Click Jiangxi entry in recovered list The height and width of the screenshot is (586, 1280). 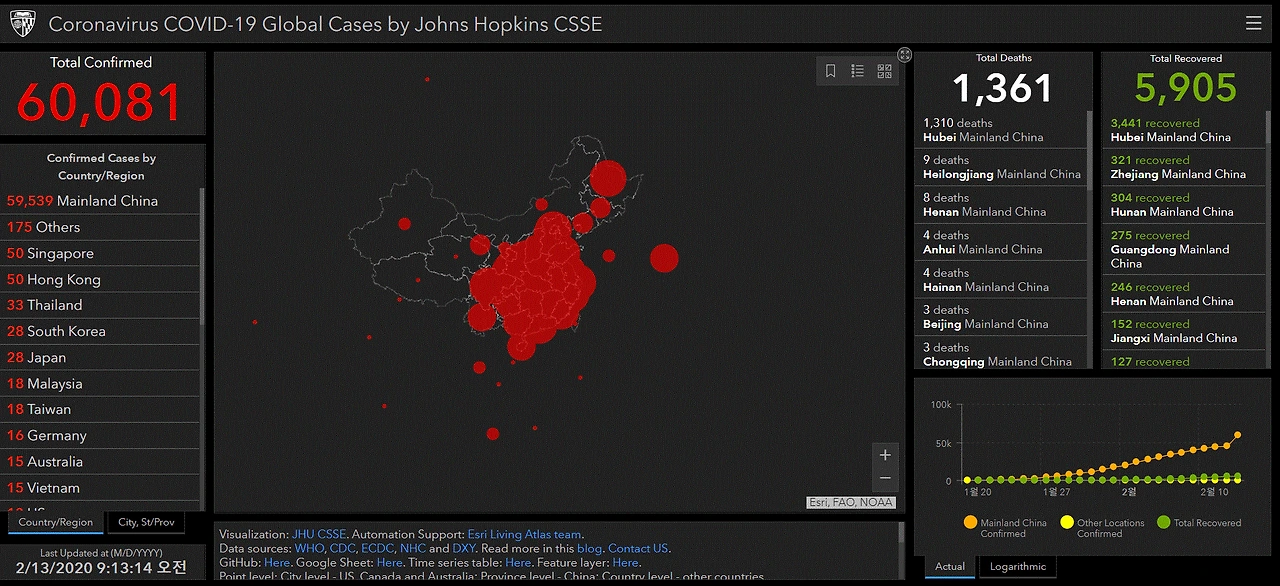1186,331
